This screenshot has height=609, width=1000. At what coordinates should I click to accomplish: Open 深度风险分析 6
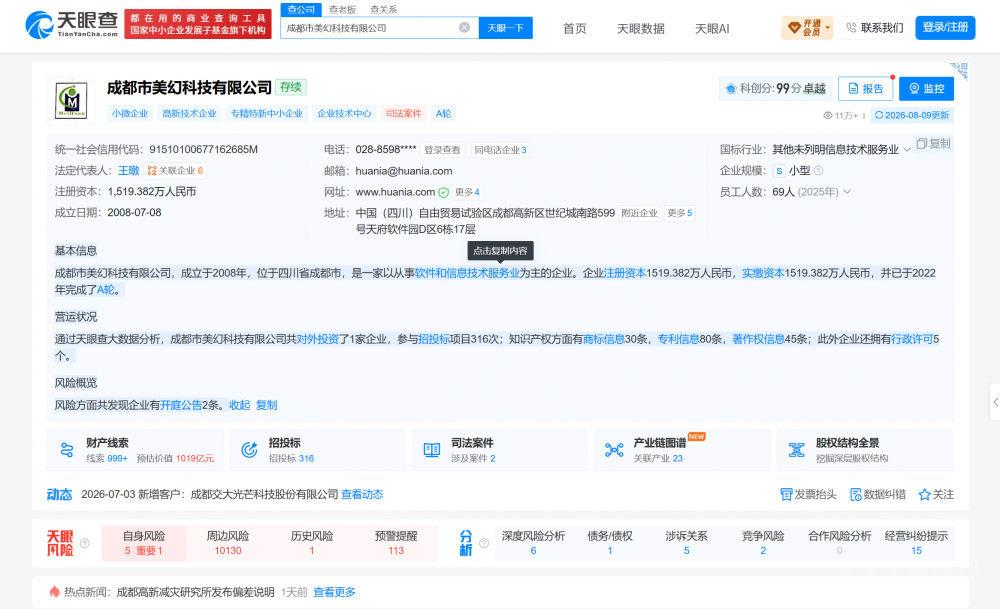pyautogui.click(x=533, y=543)
